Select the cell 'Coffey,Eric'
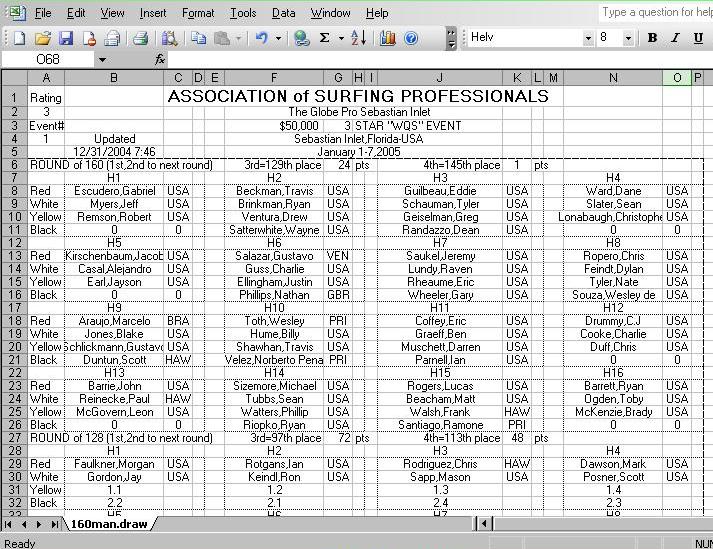Screen dimensions: 713x549 tap(440, 321)
